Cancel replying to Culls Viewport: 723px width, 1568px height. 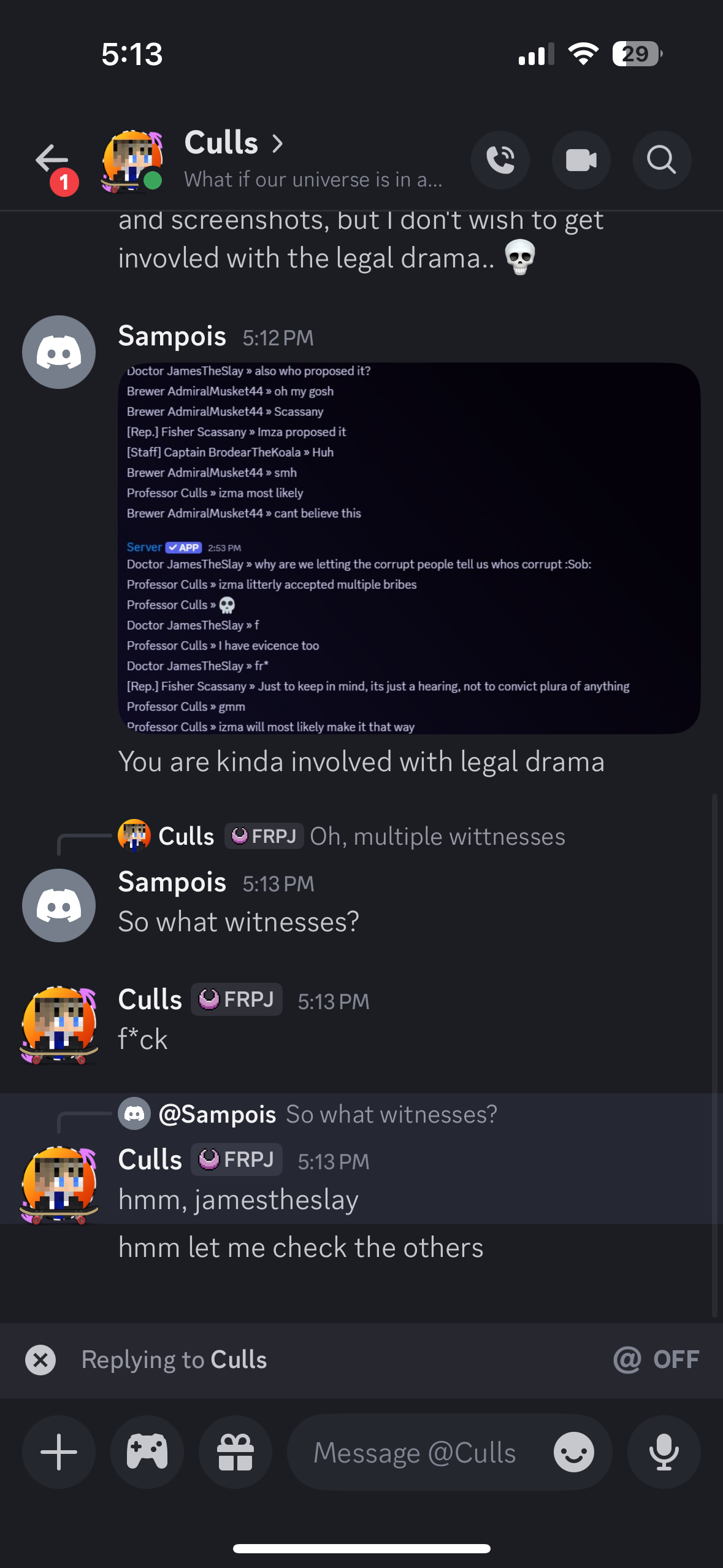click(40, 1360)
